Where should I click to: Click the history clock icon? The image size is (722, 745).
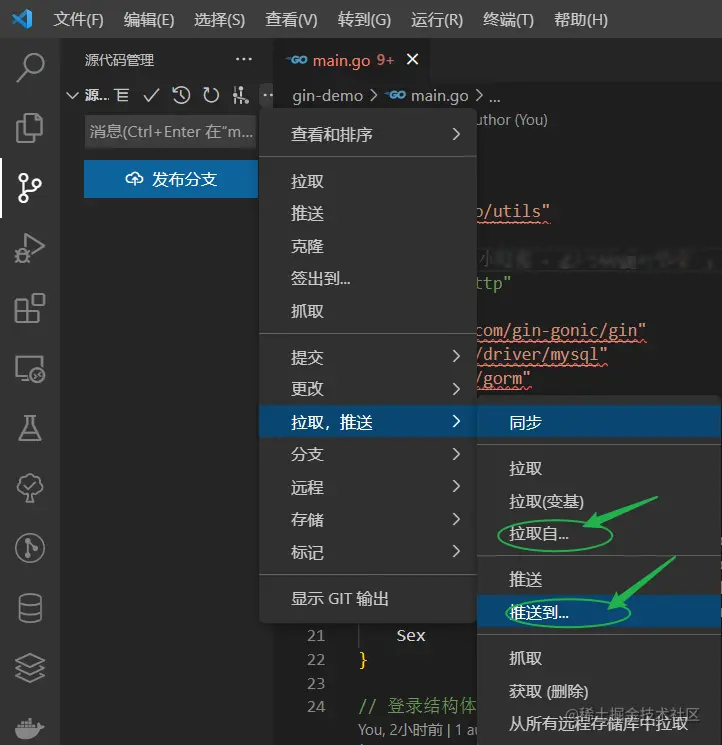(181, 96)
